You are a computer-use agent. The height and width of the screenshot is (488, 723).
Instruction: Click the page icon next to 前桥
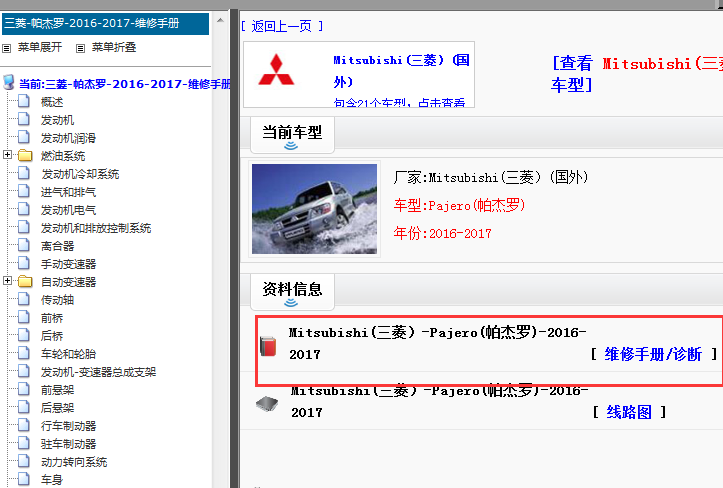coord(24,317)
